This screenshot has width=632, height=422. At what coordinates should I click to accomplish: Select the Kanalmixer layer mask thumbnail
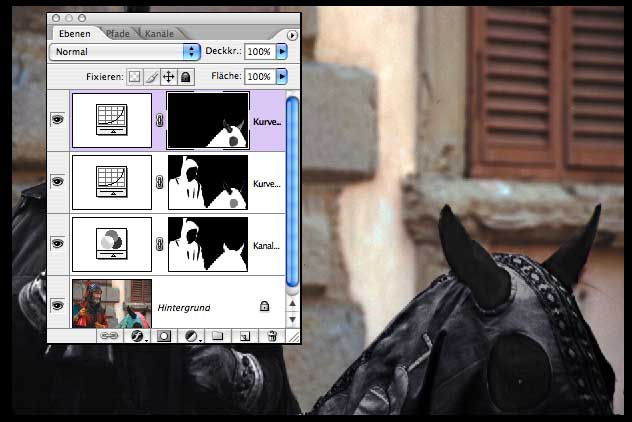(208, 245)
